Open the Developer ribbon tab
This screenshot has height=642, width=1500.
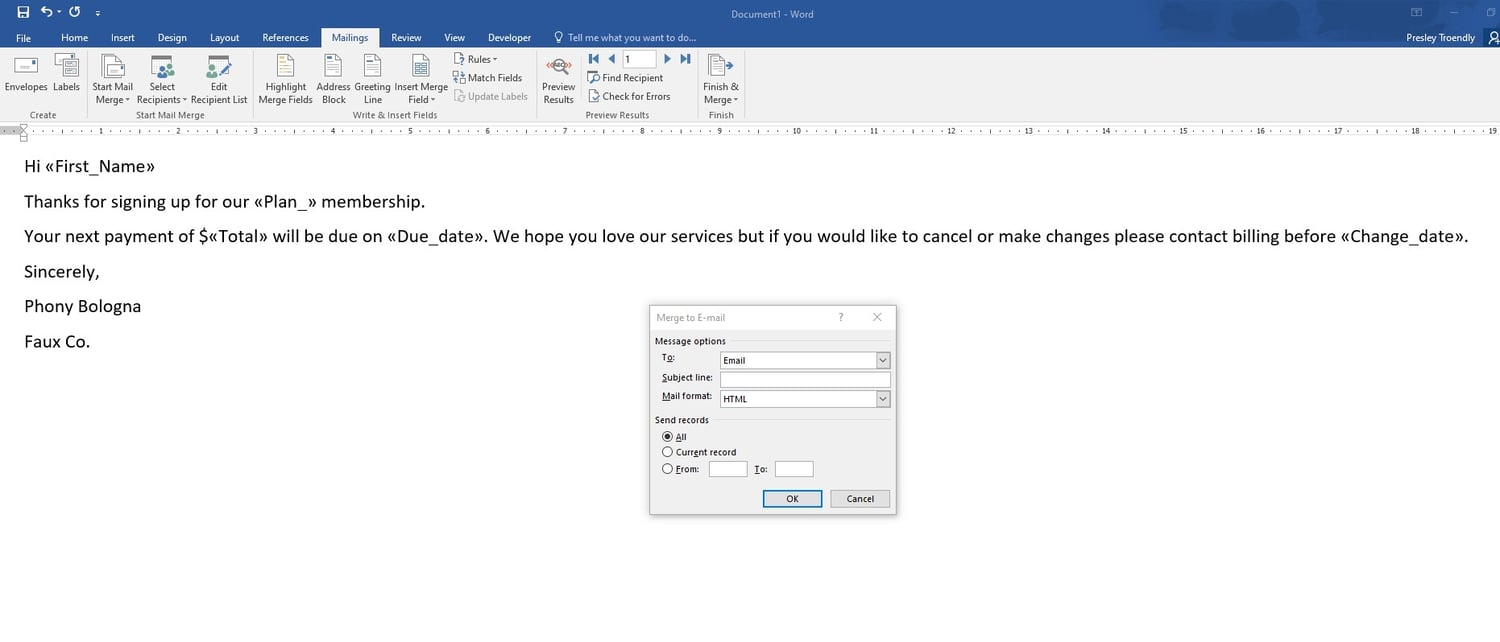[509, 37]
